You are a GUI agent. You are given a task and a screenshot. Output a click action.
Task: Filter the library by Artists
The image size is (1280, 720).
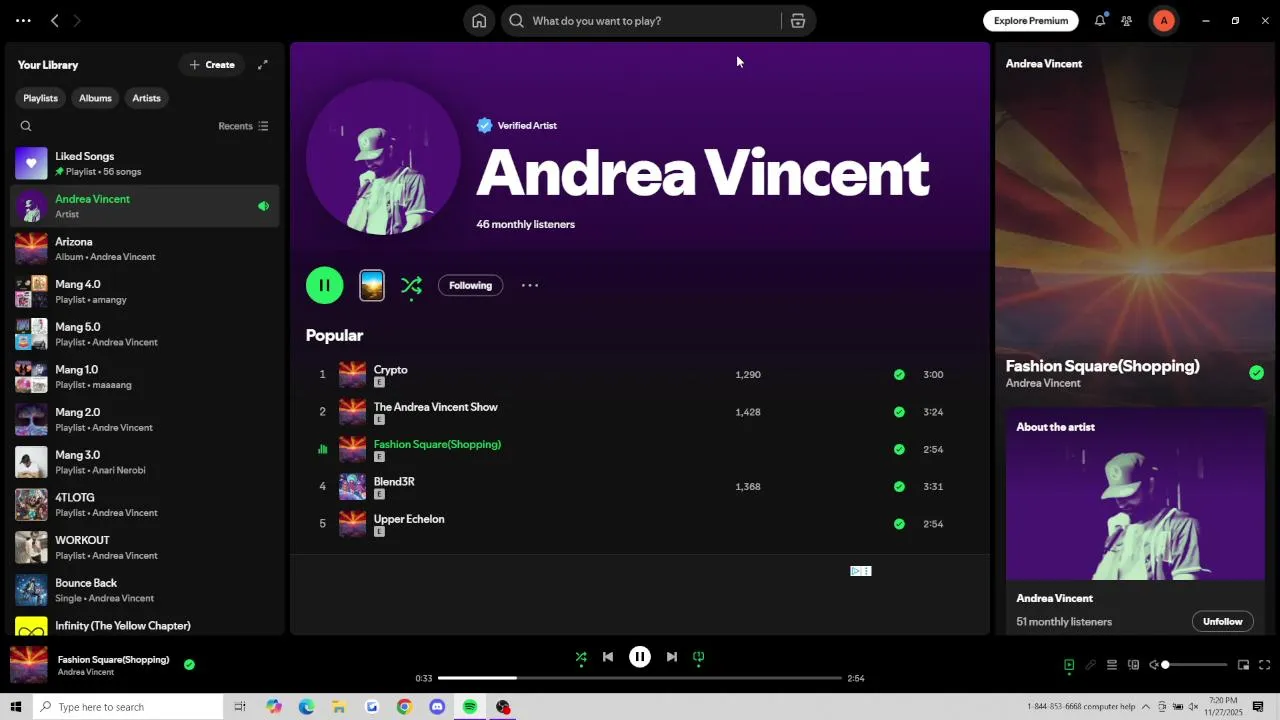click(146, 98)
